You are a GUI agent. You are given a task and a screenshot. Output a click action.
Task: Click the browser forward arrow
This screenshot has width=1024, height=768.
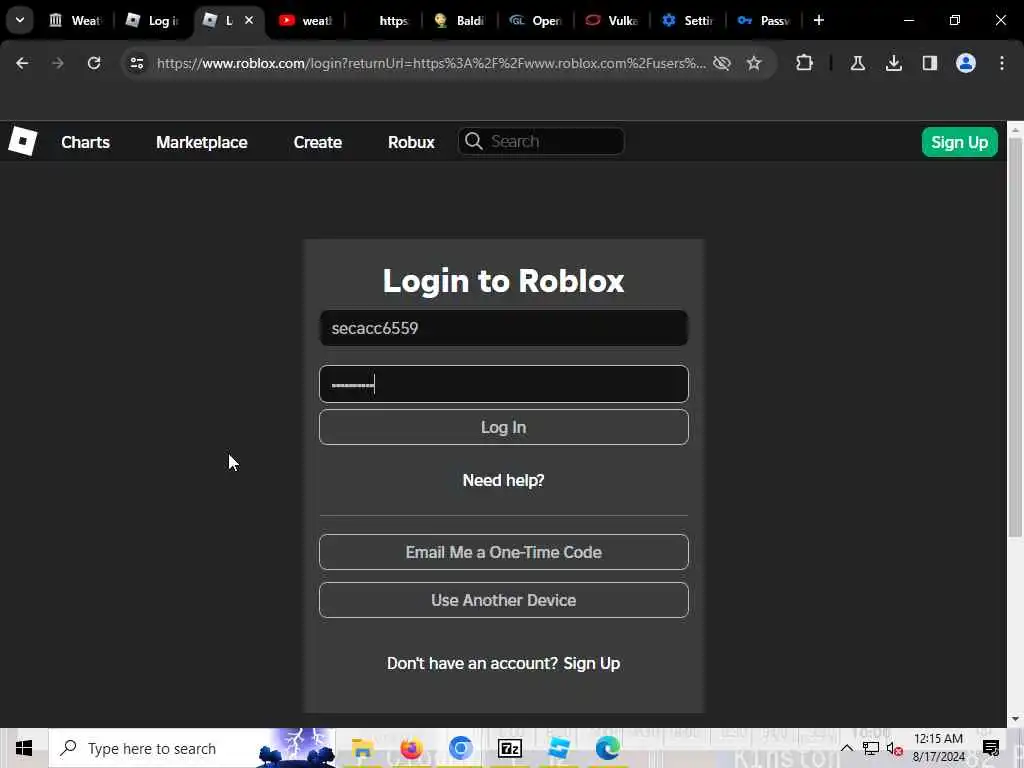[58, 63]
